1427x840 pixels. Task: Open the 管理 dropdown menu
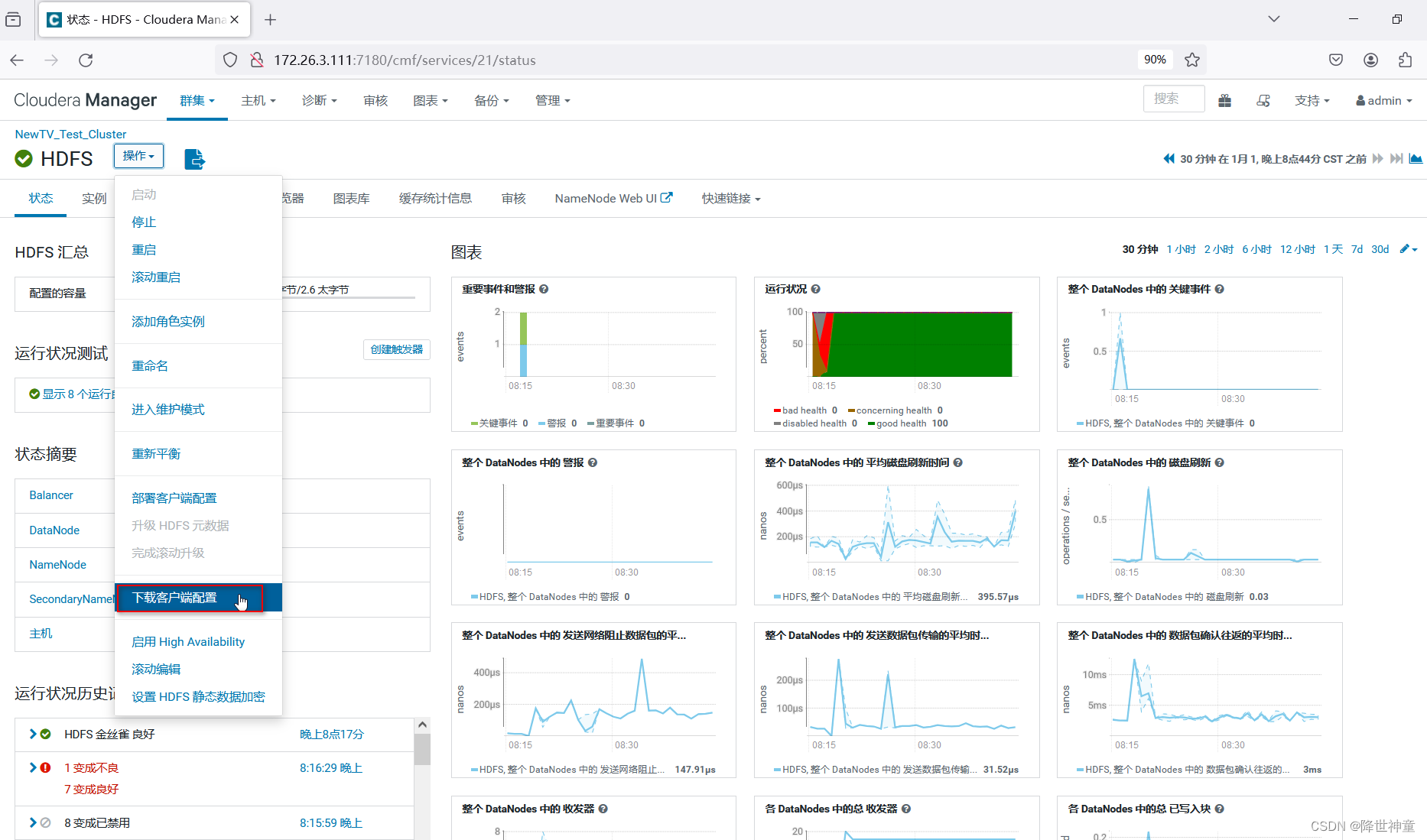(x=552, y=100)
